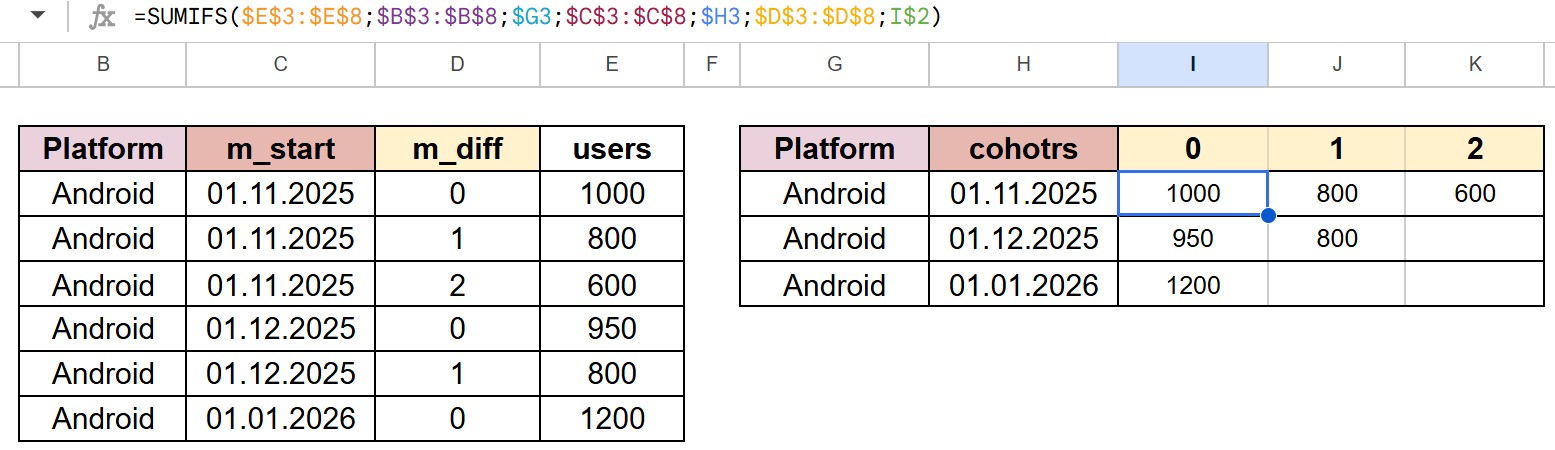This screenshot has width=1555, height=450.
Task: Select cohort cell with value 600
Action: click(x=1474, y=193)
